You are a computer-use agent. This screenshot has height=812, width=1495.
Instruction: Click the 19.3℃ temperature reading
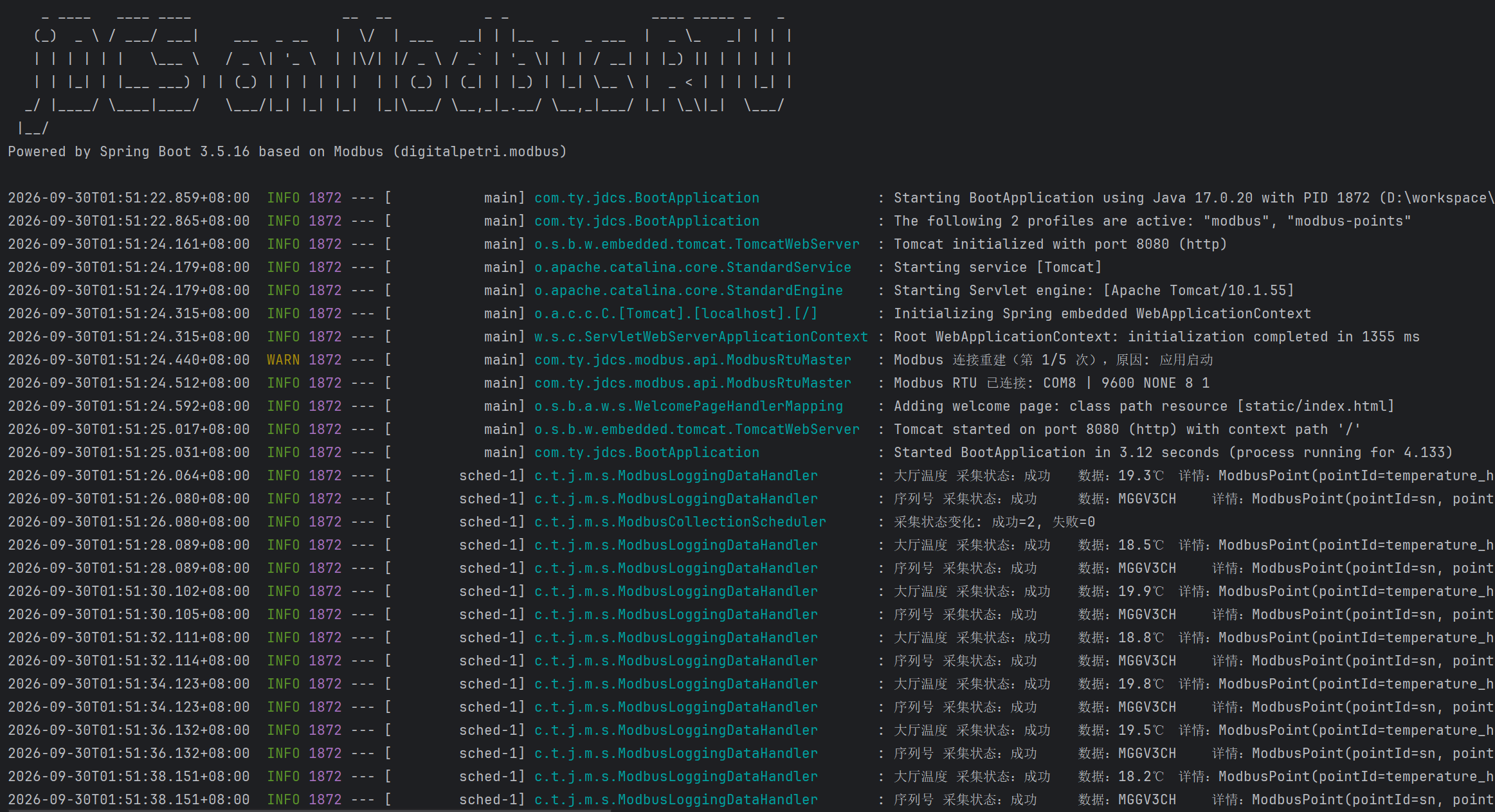(1141, 476)
